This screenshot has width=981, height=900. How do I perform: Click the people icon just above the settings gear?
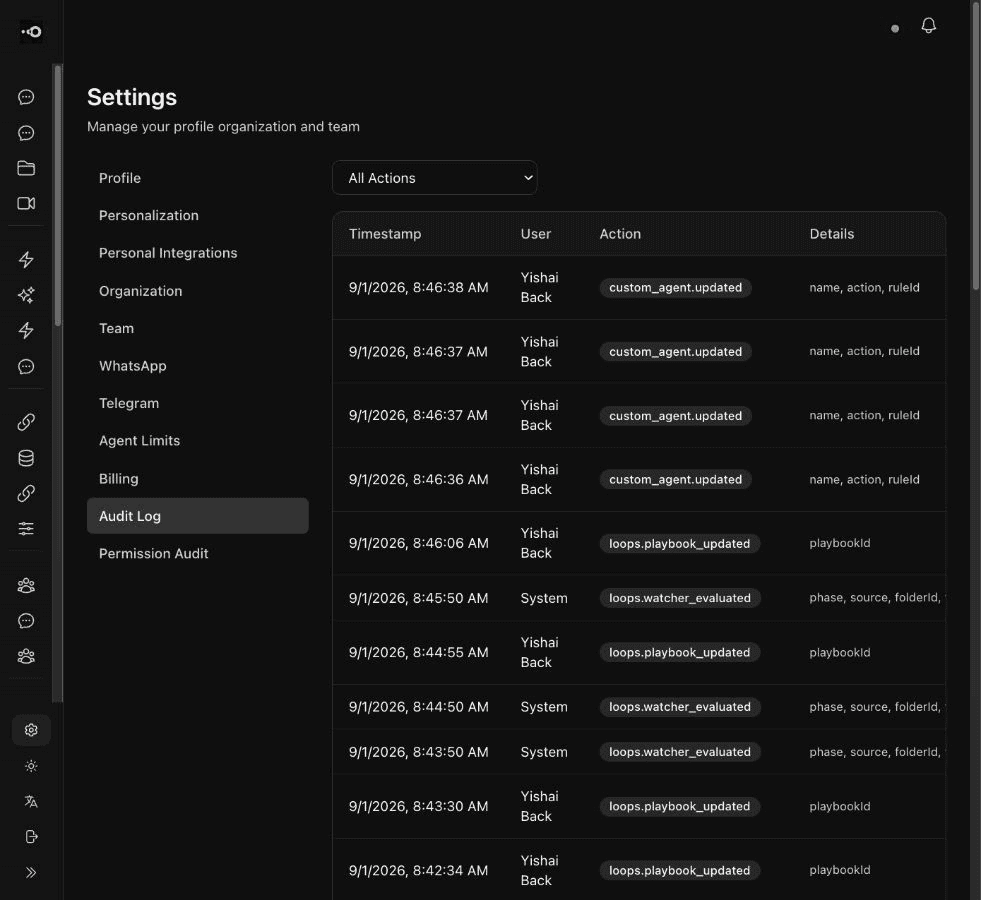26,657
